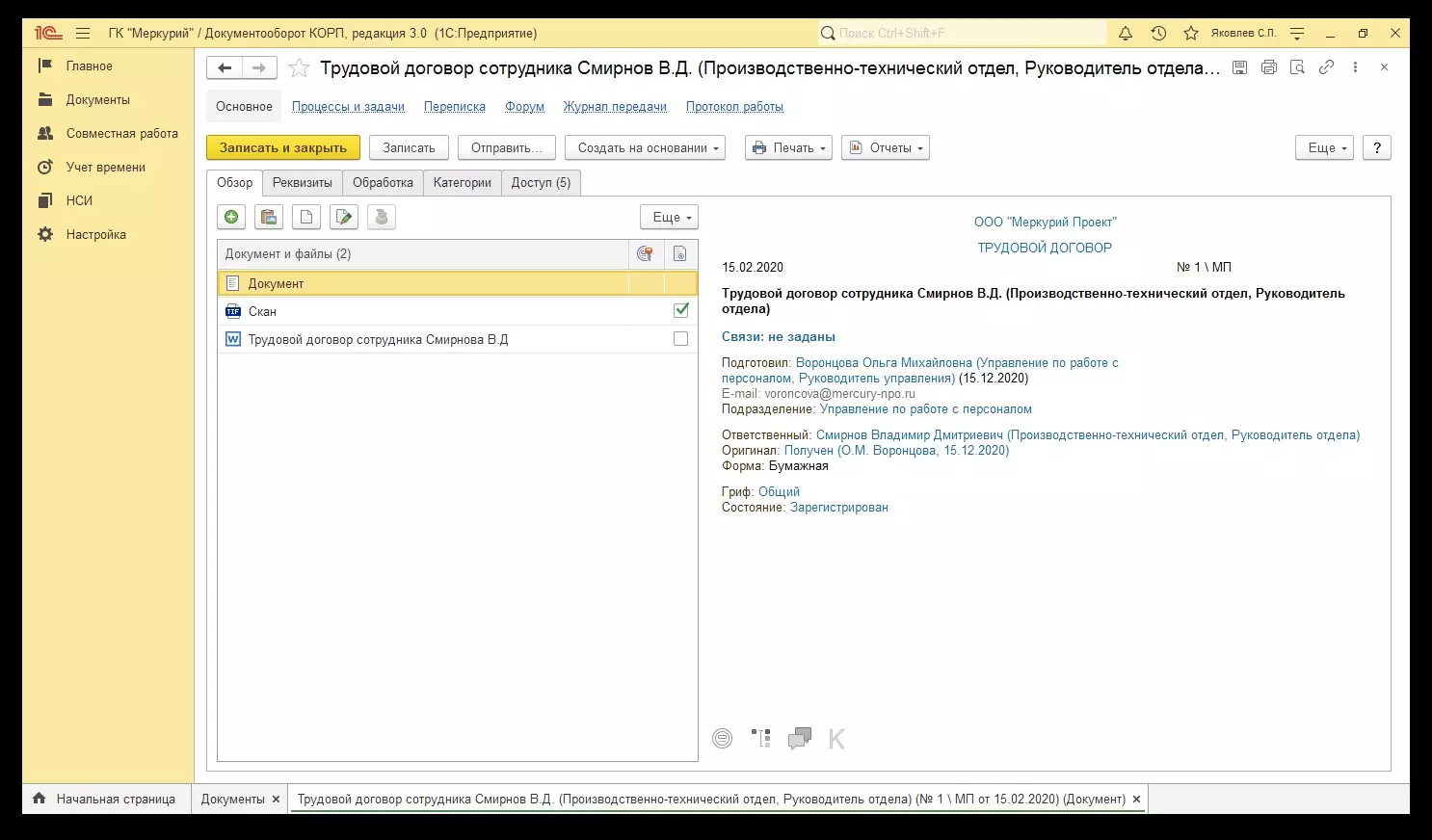1432x840 pixels.
Task: Click the save diskette icon
Action: click(1240, 67)
